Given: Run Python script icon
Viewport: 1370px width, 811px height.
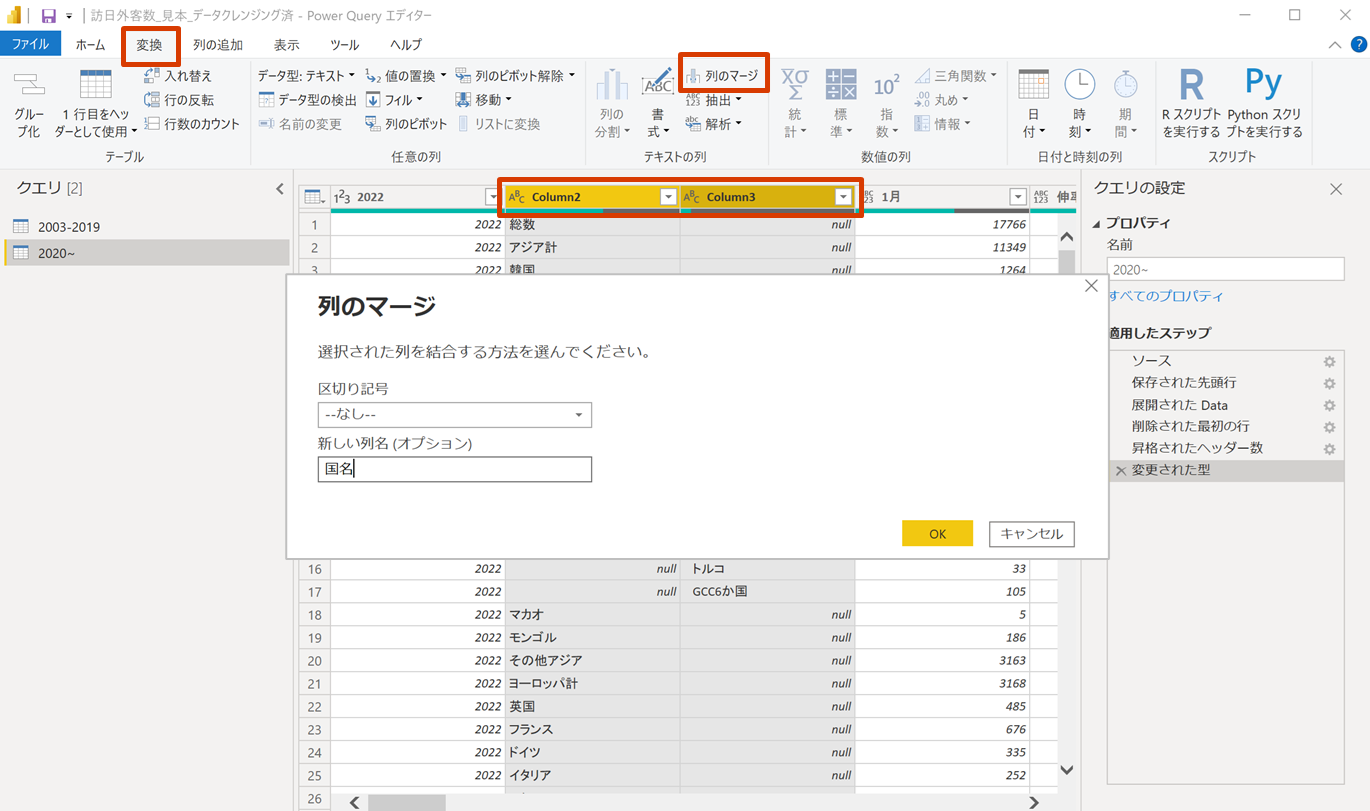Looking at the screenshot, I should (x=1264, y=84).
